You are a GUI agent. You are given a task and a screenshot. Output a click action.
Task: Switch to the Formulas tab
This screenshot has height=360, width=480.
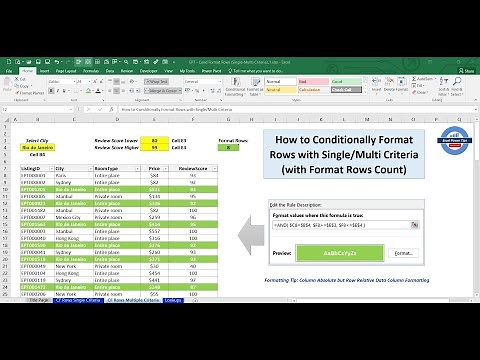click(91, 71)
